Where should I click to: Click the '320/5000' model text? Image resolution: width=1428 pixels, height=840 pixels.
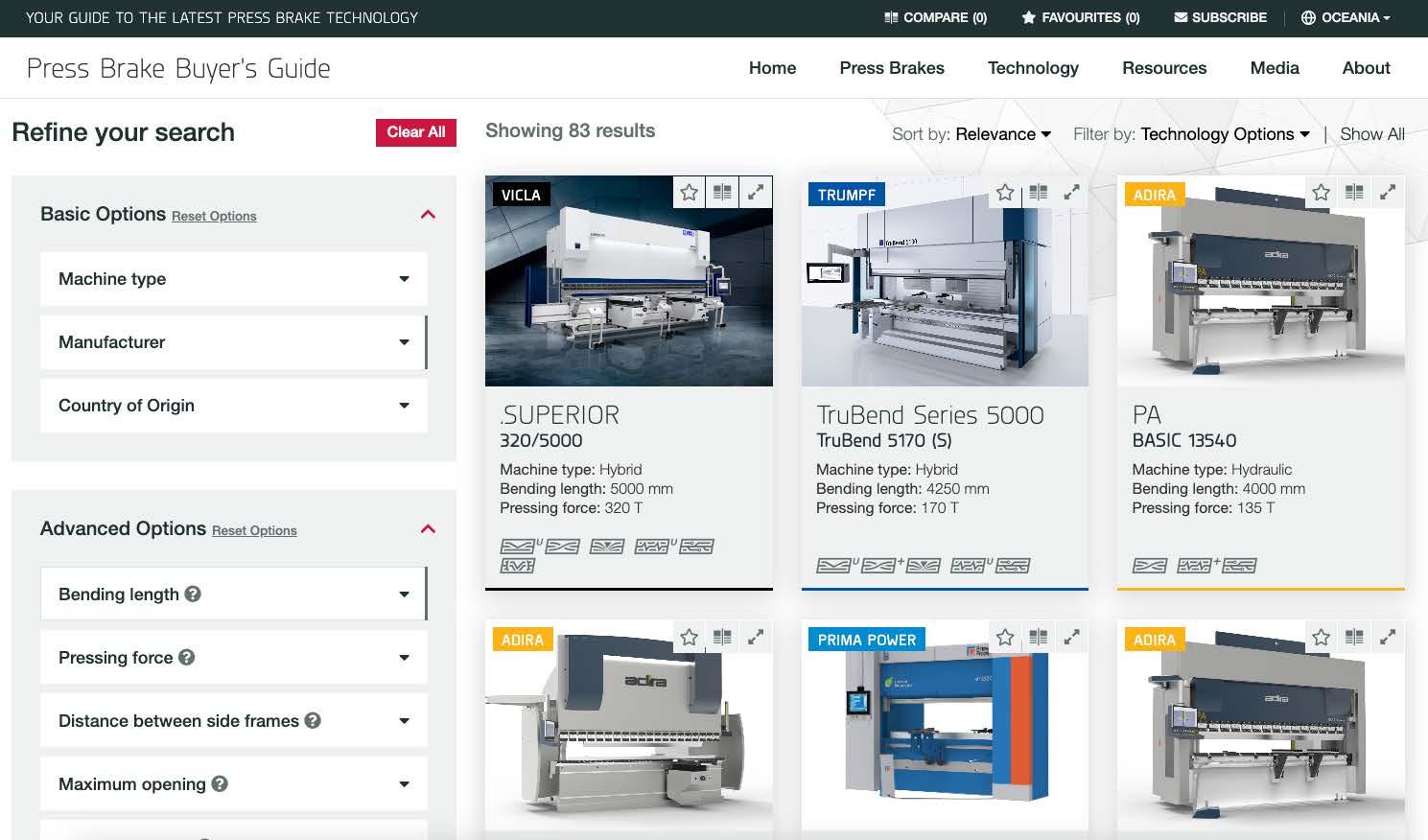pos(541,441)
